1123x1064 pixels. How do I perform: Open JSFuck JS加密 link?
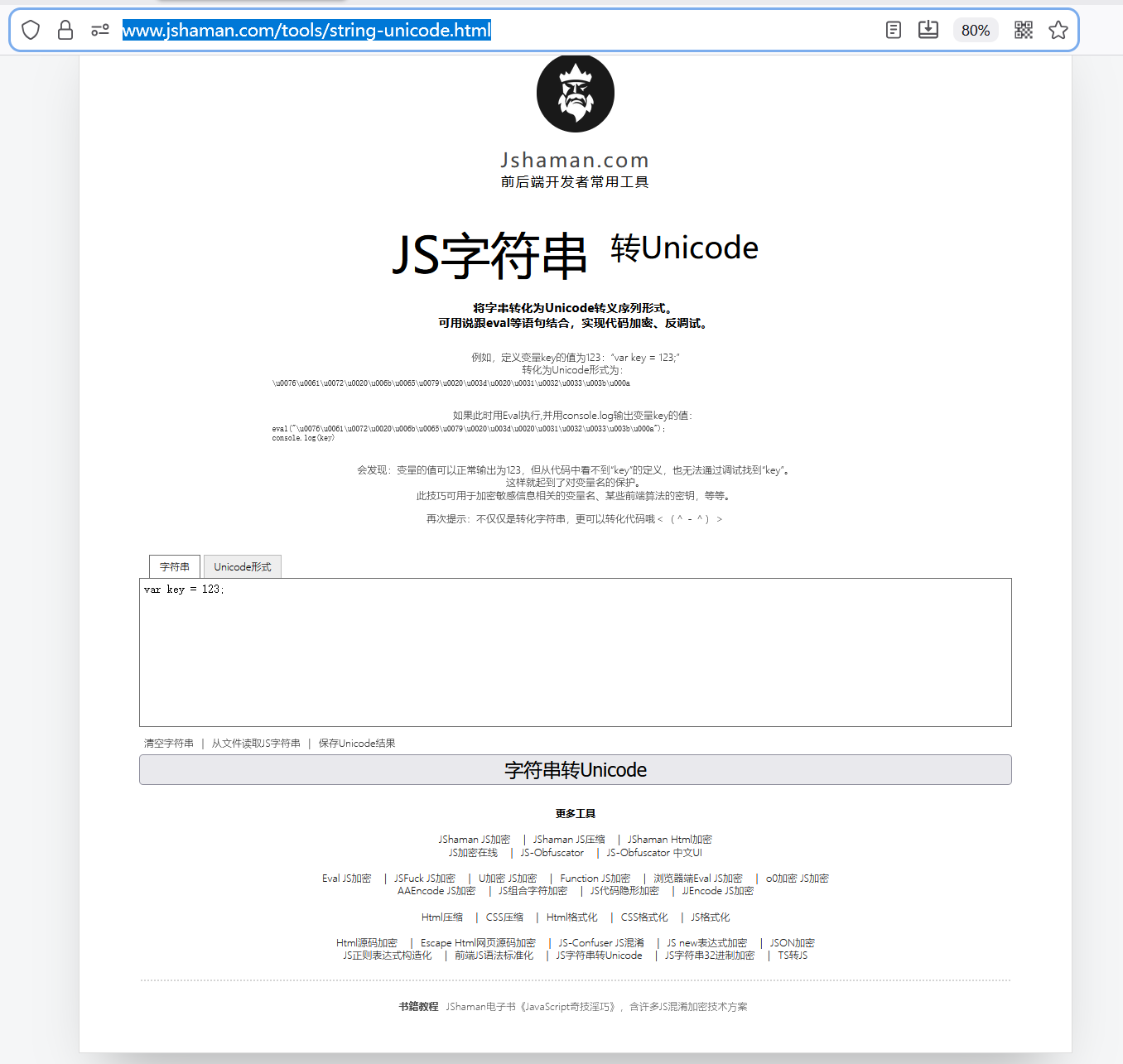(425, 879)
